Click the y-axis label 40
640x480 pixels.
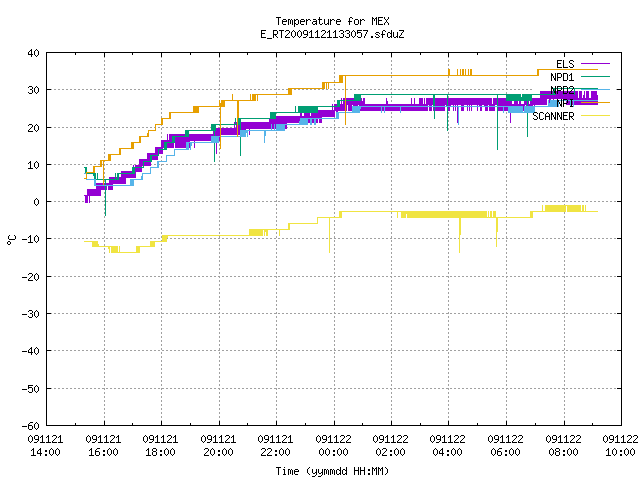33,53
